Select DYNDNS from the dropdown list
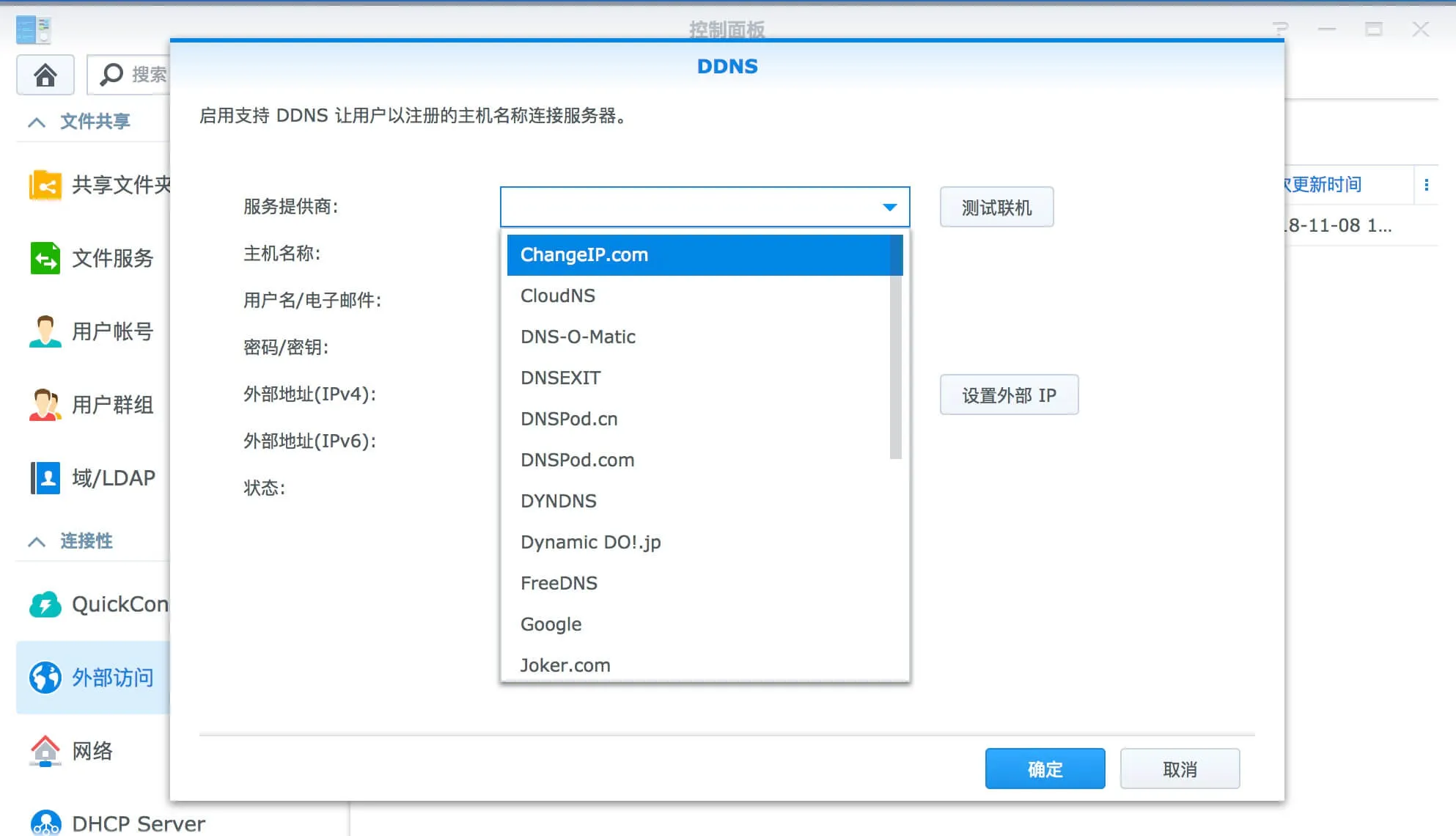 click(558, 501)
